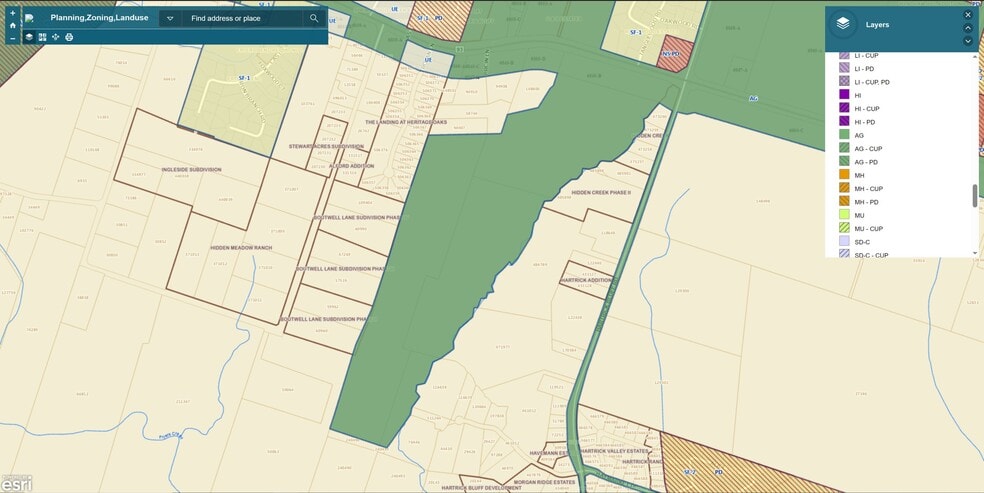
Task: Open the search source dropdown arrow
Action: (170, 18)
